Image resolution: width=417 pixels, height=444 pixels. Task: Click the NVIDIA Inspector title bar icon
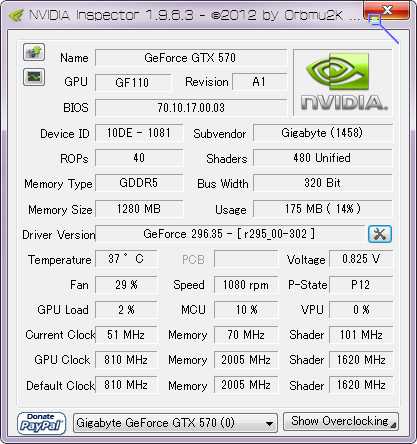pyautogui.click(x=16, y=15)
